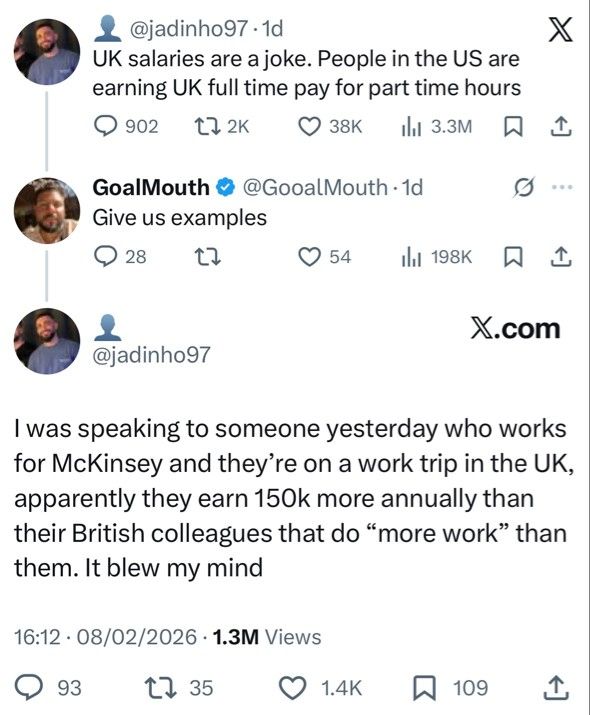Click GoalMouth's profile picture
Screen dimensions: 590x715
(x=47, y=210)
